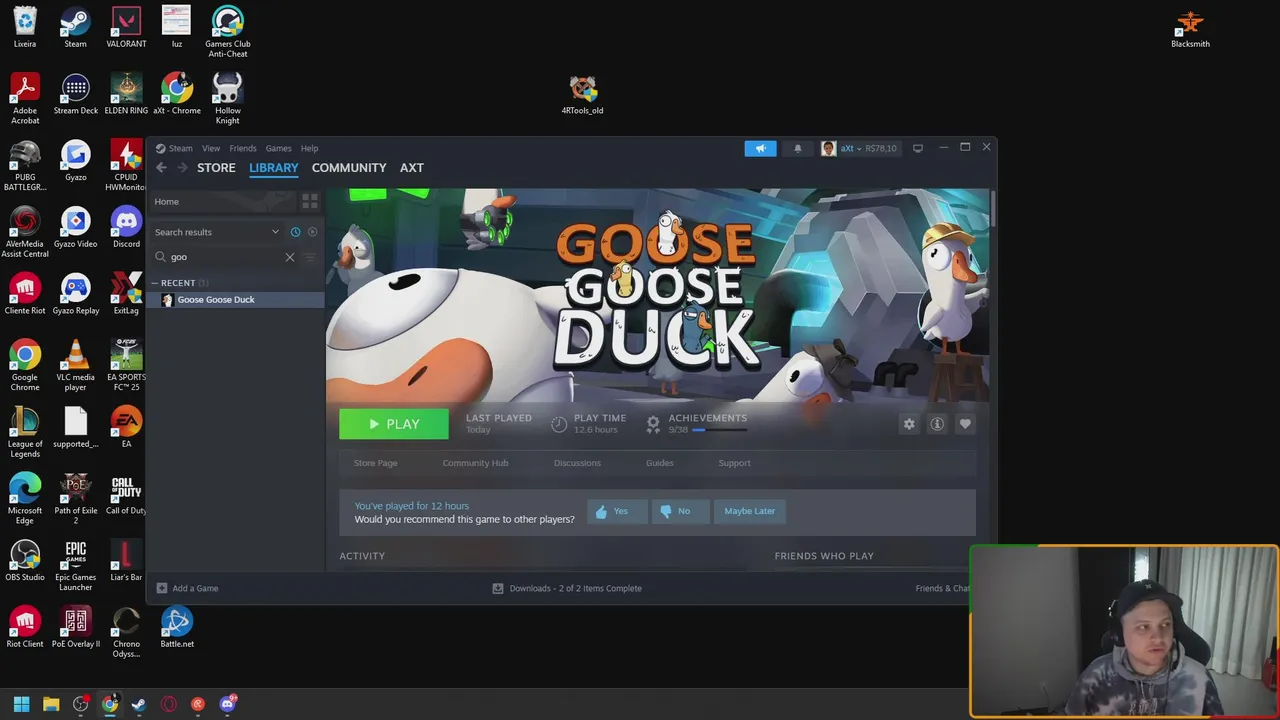Choose No for game recommendation
Viewport: 1280px width, 720px height.
[680, 511]
